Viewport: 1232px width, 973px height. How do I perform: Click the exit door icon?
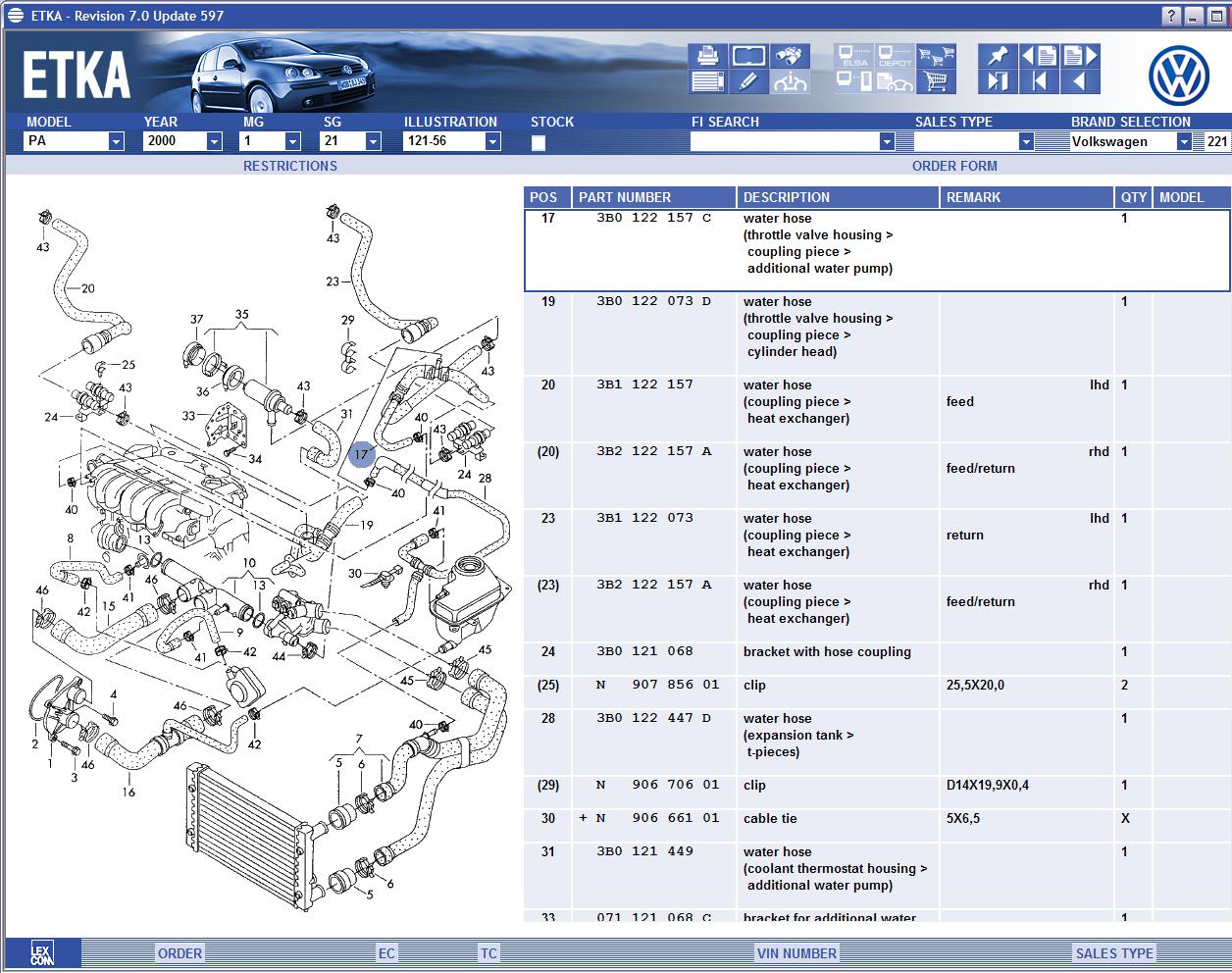[x=998, y=82]
